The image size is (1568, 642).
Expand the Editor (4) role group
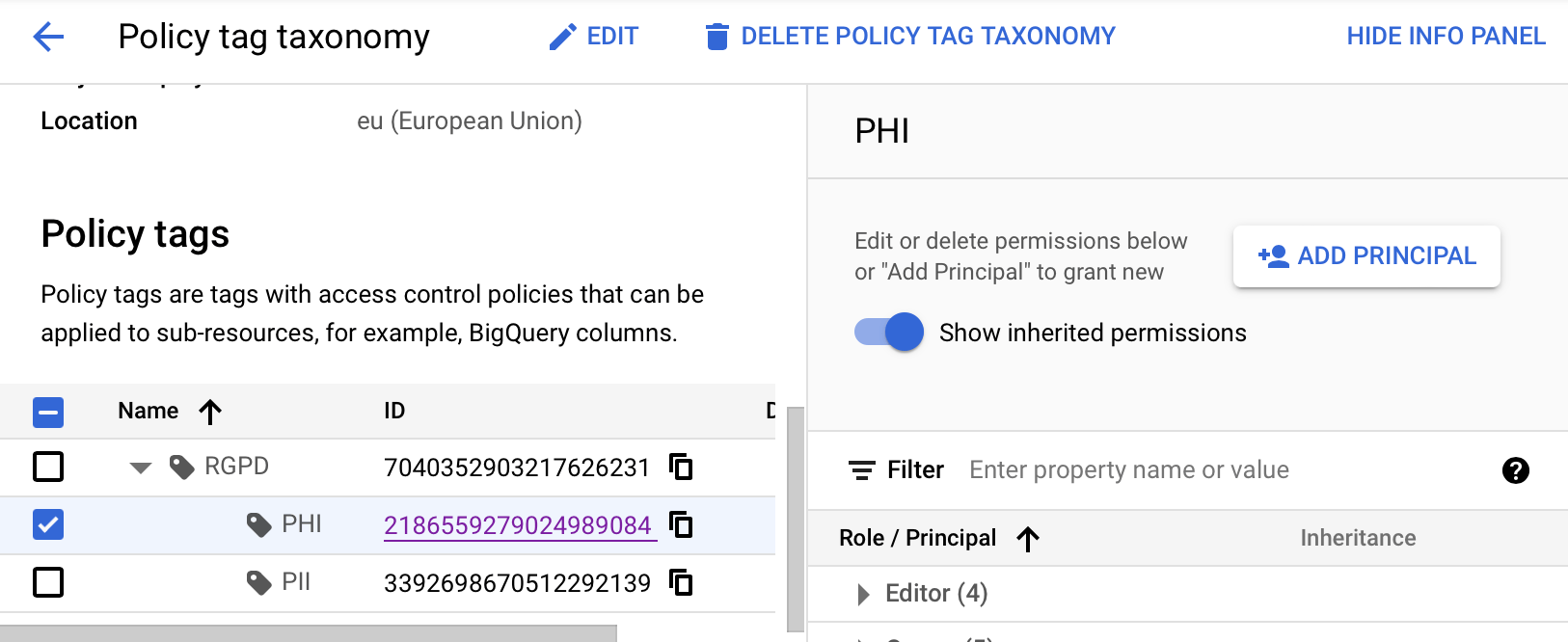[863, 594]
